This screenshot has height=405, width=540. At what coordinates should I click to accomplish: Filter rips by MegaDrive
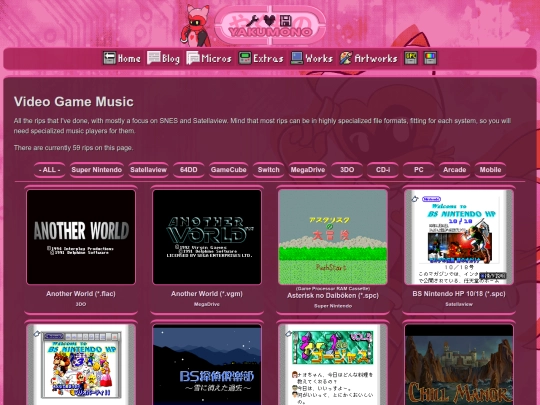[x=308, y=170]
